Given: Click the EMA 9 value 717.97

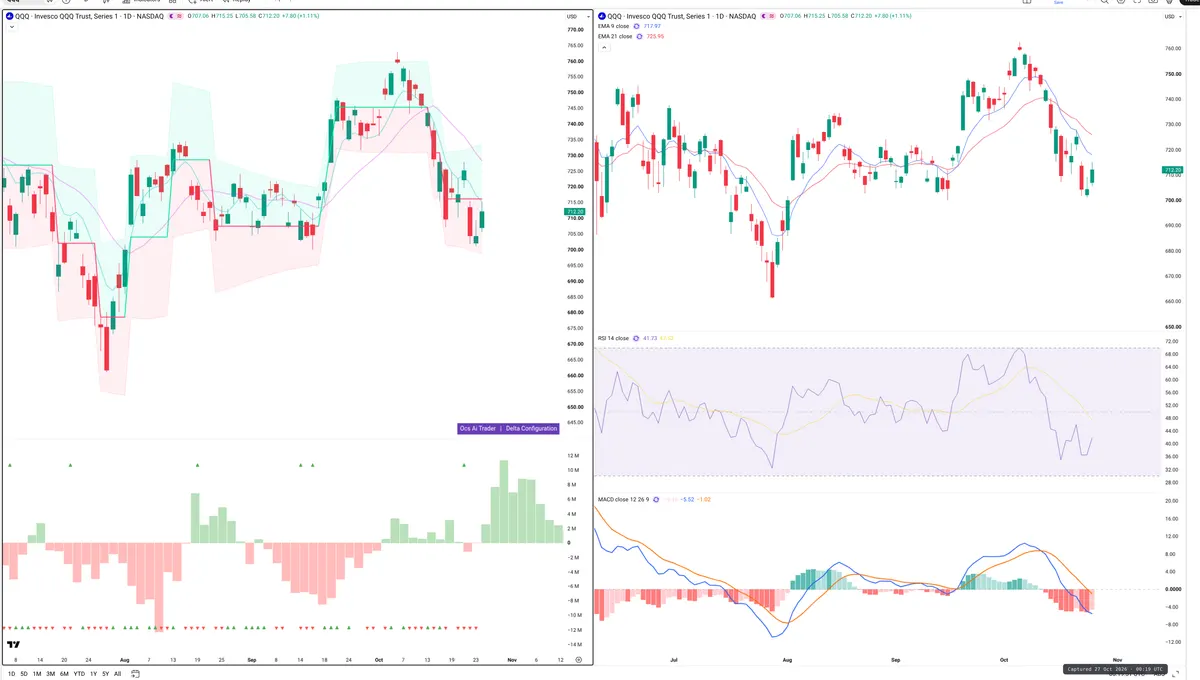Looking at the screenshot, I should click(x=654, y=26).
